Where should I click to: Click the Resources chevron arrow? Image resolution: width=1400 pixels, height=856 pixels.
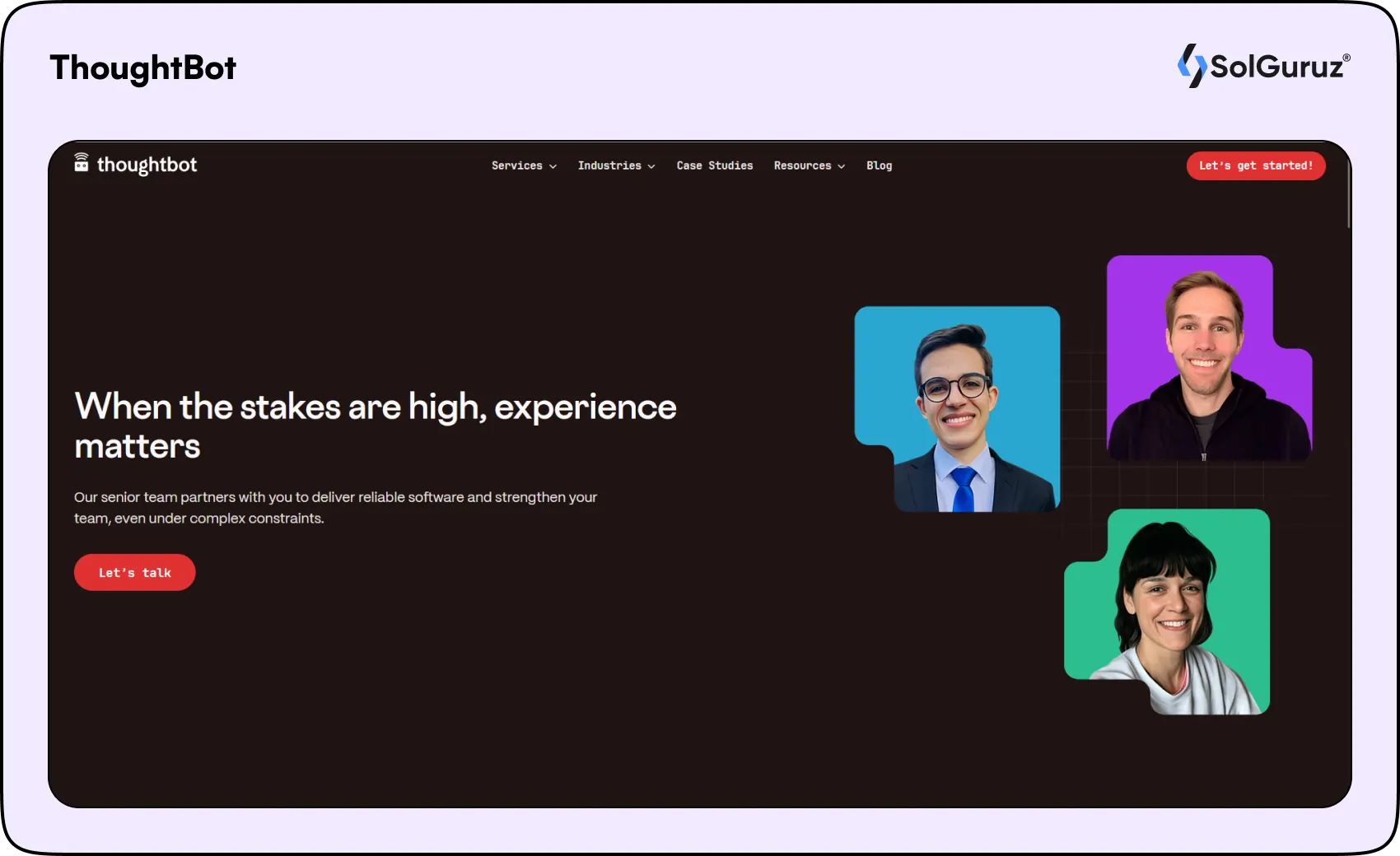(841, 166)
